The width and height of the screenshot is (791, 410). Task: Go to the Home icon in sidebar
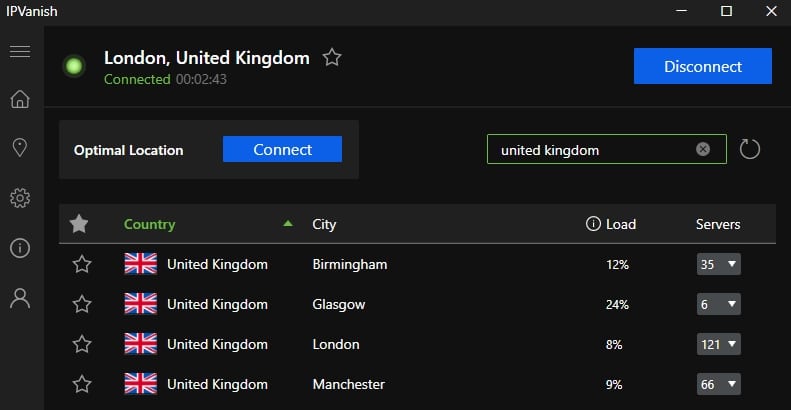(20, 99)
